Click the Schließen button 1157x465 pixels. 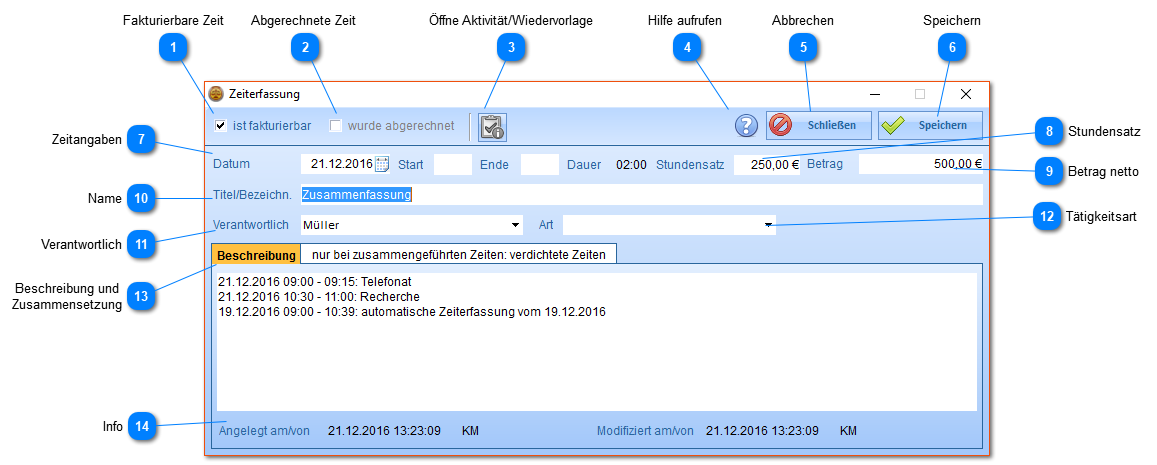[x=819, y=125]
